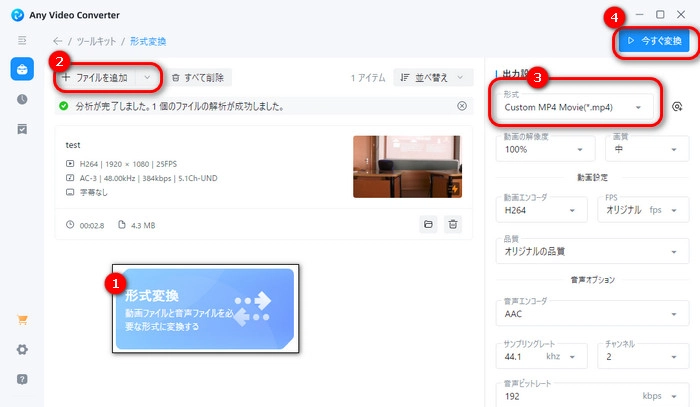
Task: Open the 音声ビットレート 192 kbps dropdown
Action: pyautogui.click(x=592, y=395)
